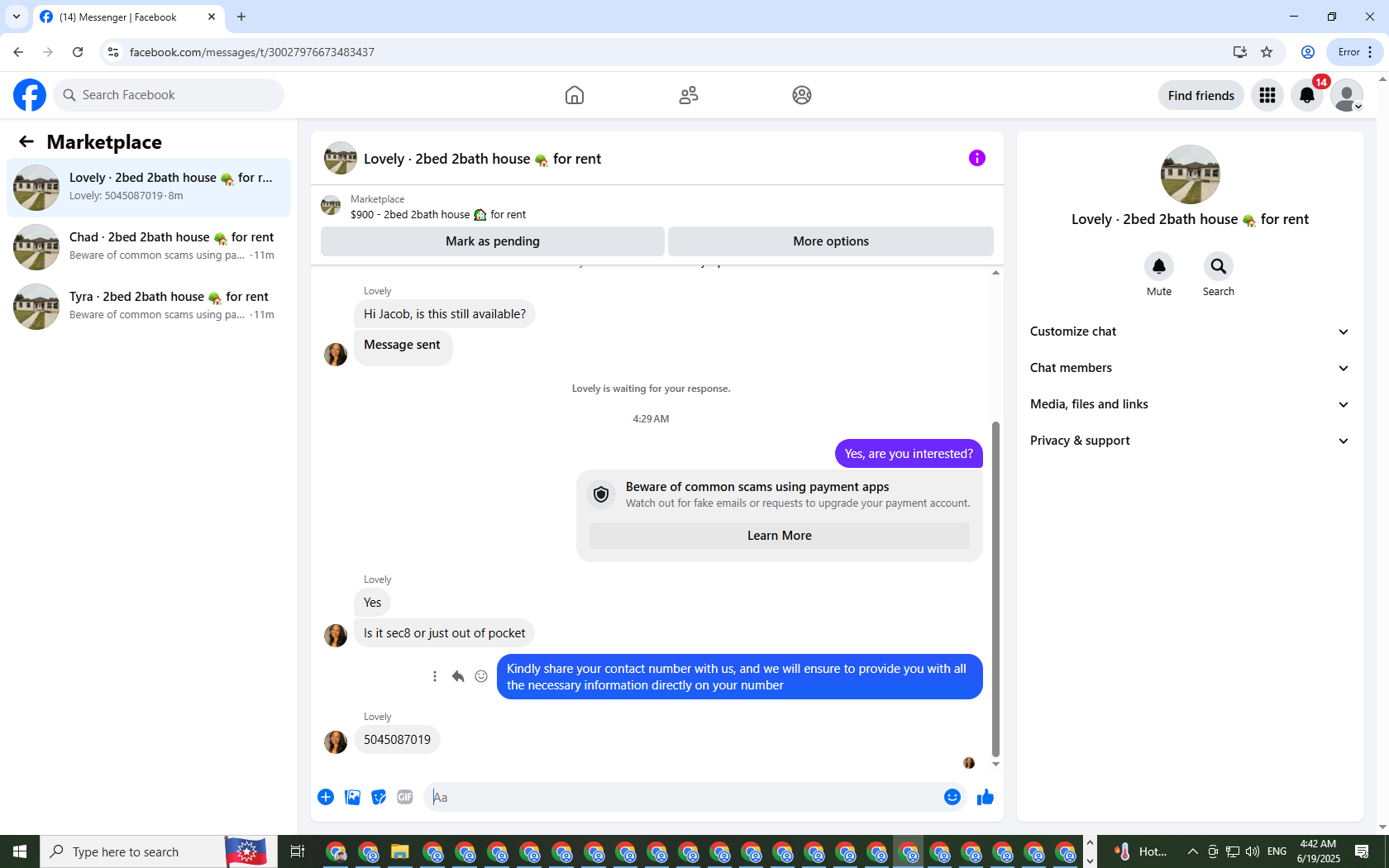Attach a photo with the image icon
The height and width of the screenshot is (868, 1389).
pyautogui.click(x=352, y=797)
